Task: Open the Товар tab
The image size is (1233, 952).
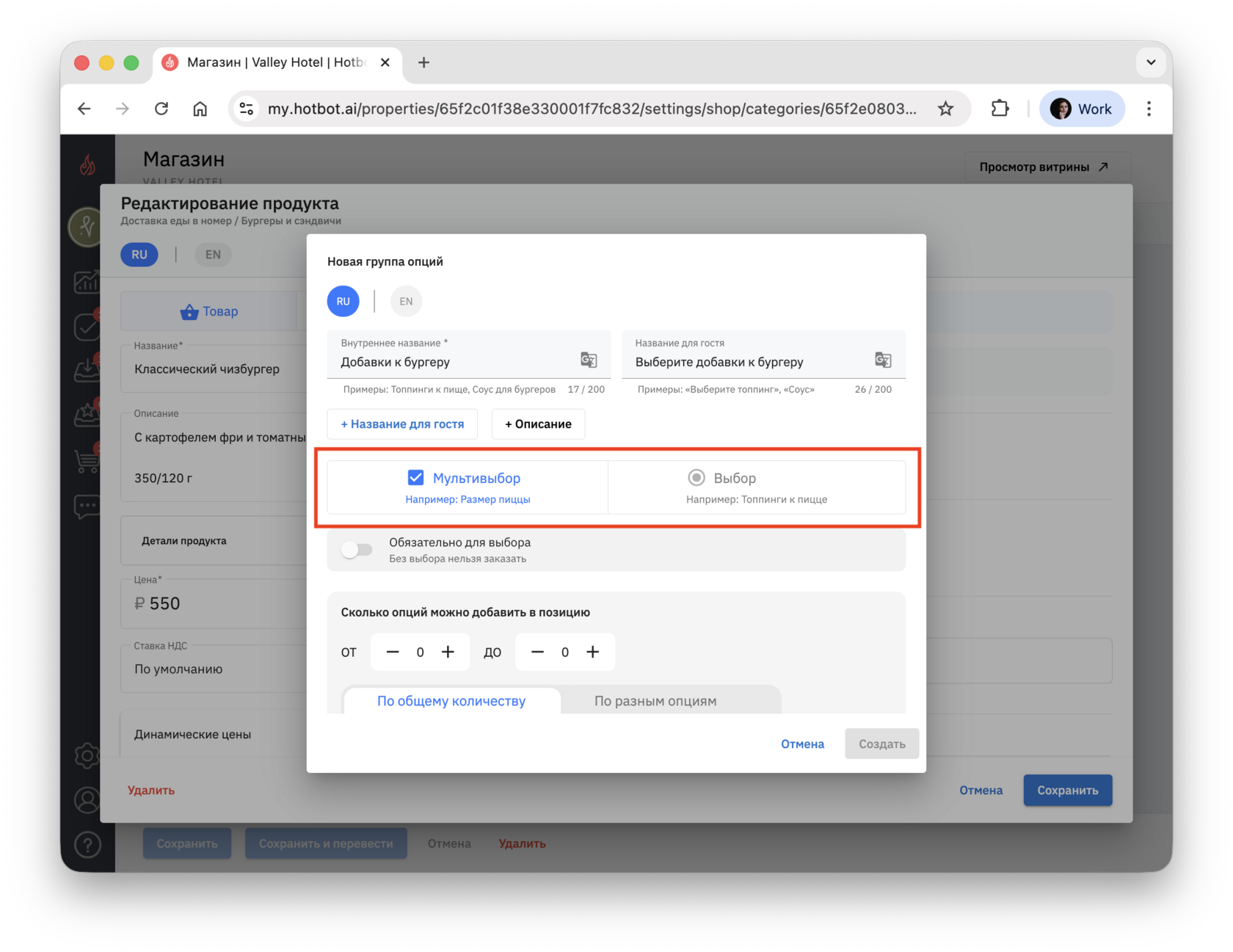Action: point(209,311)
